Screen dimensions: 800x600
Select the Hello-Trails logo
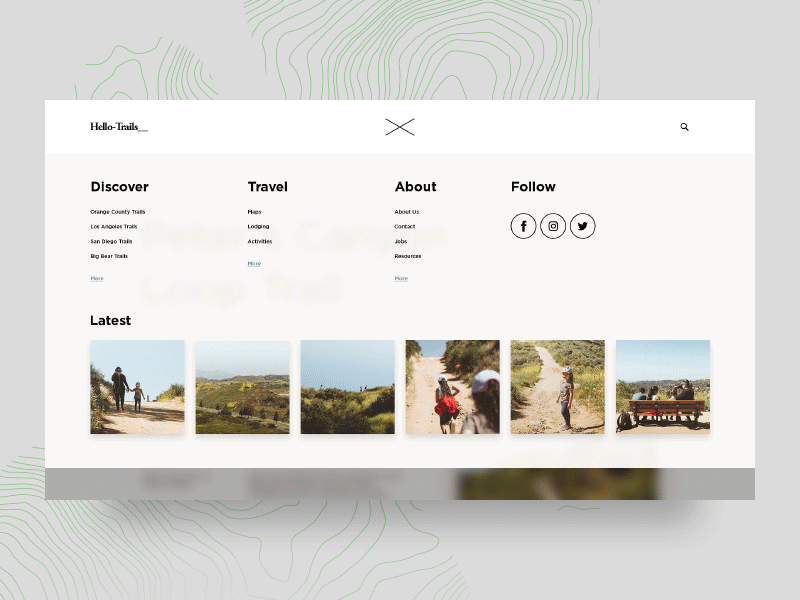[x=117, y=127]
